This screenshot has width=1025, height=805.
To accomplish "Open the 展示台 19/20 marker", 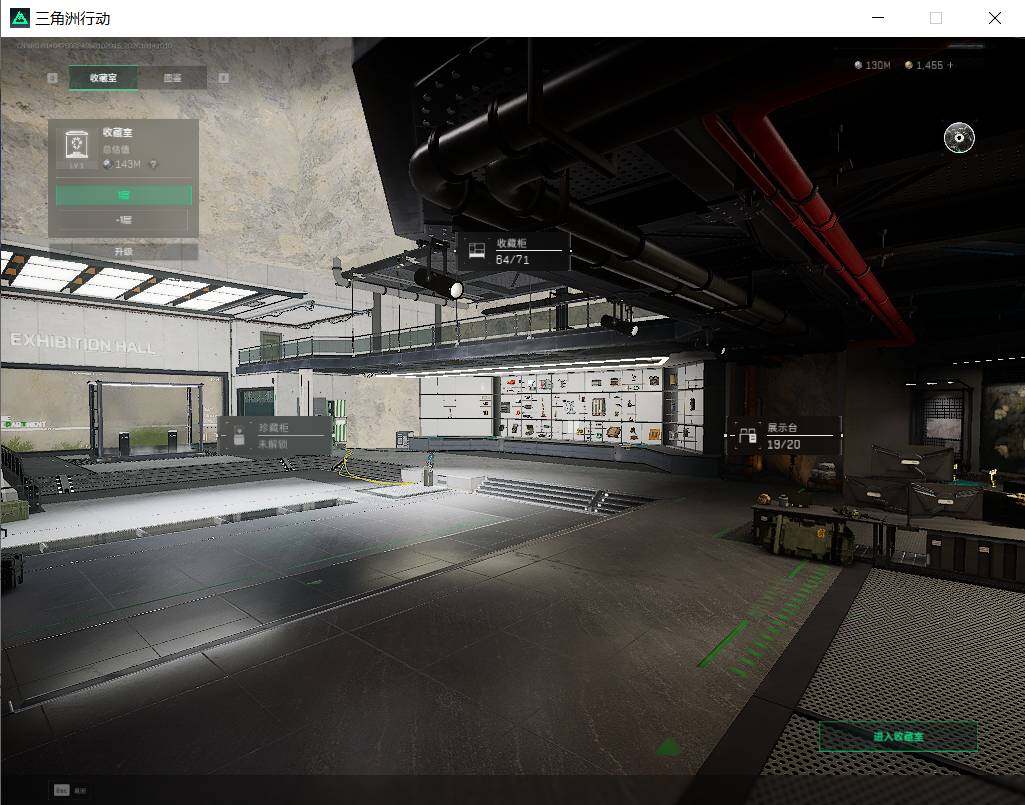I will [783, 436].
